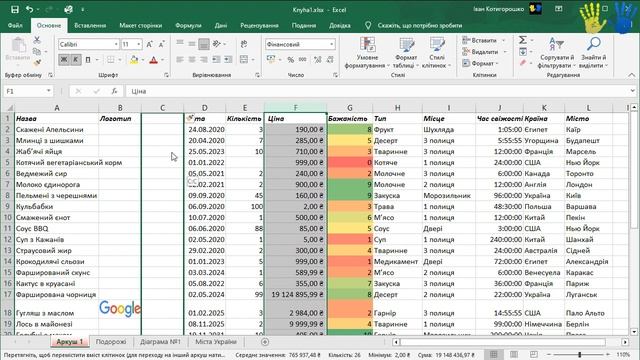Image resolution: width=640 pixels, height=360 pixels.
Task: Toggle Underline П formatting
Action: (88, 60)
